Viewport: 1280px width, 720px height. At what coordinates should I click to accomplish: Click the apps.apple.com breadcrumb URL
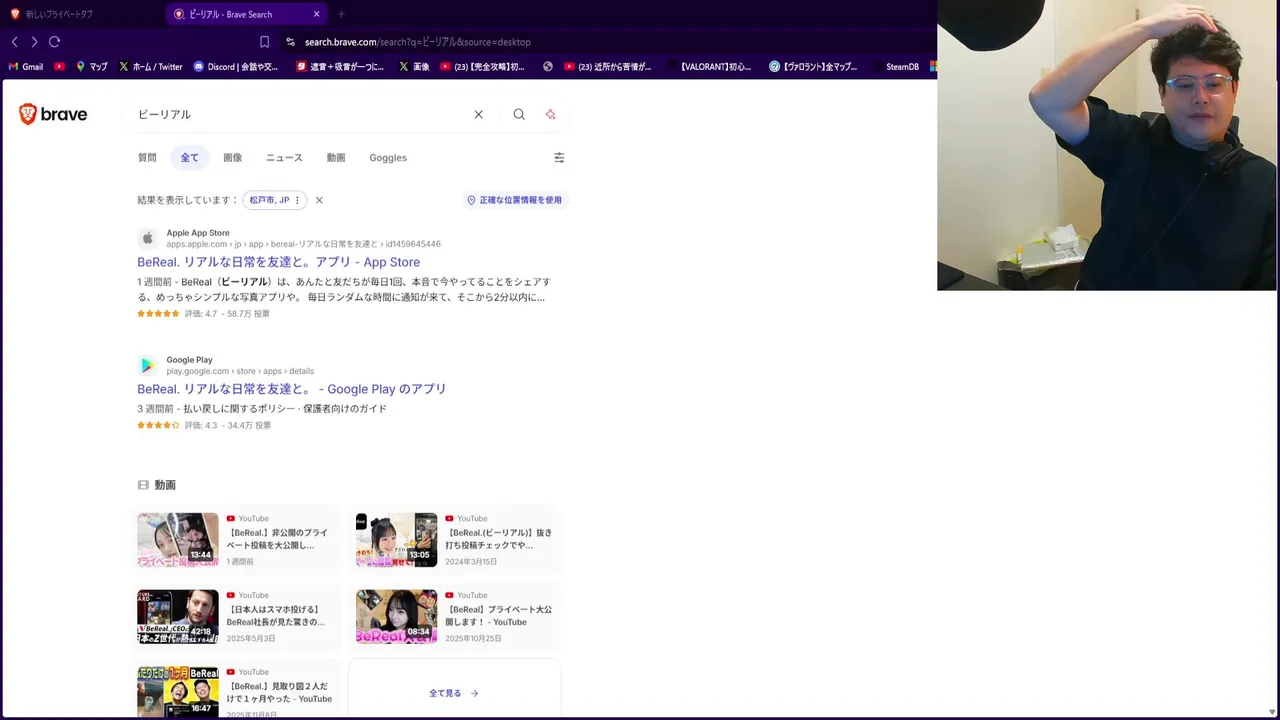pyautogui.click(x=303, y=244)
